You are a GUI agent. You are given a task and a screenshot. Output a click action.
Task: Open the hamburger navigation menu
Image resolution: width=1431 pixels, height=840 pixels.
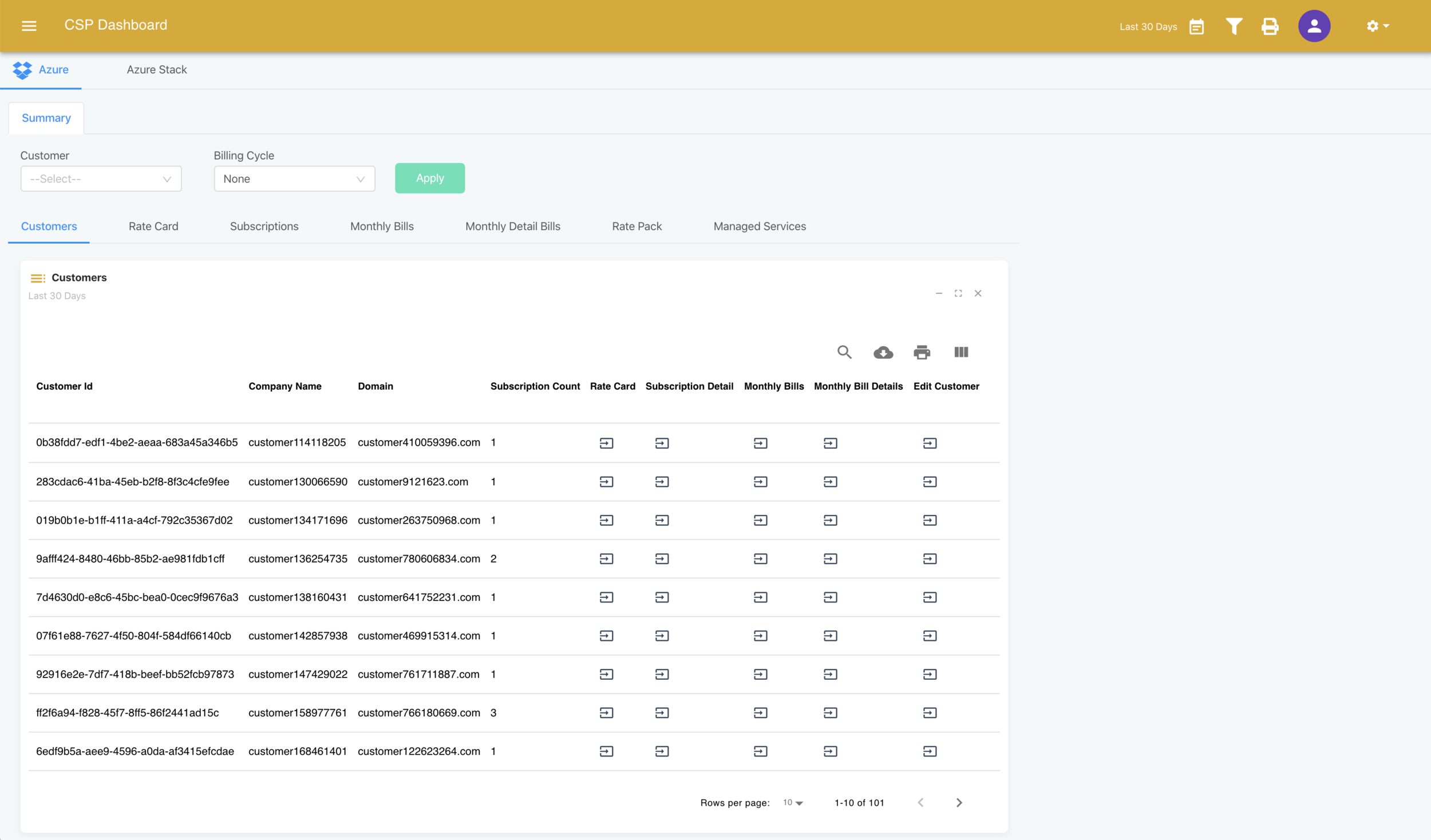(x=29, y=26)
